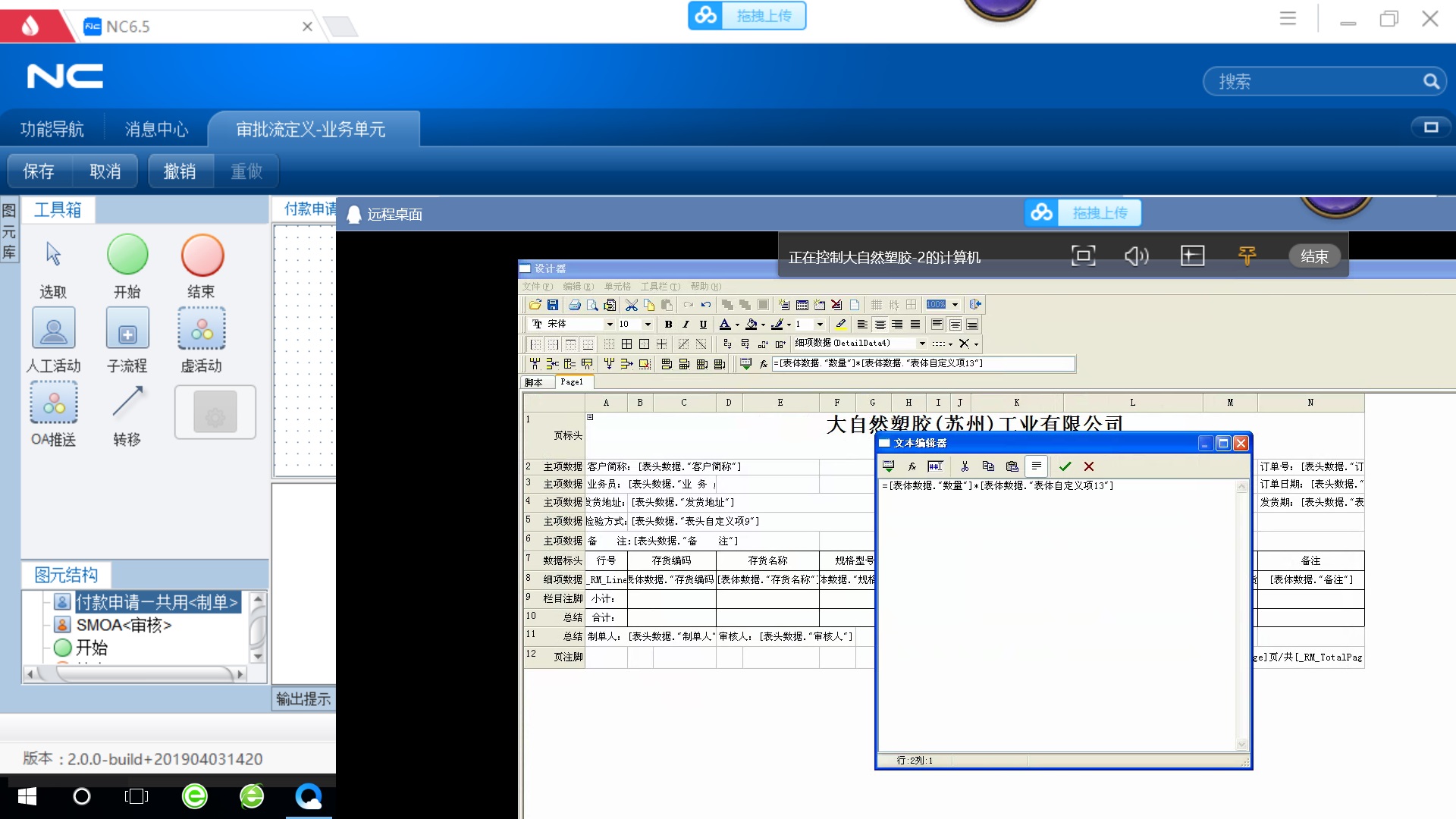Toggle center alignment in designer toolbar
The image size is (1456, 819).
[880, 325]
